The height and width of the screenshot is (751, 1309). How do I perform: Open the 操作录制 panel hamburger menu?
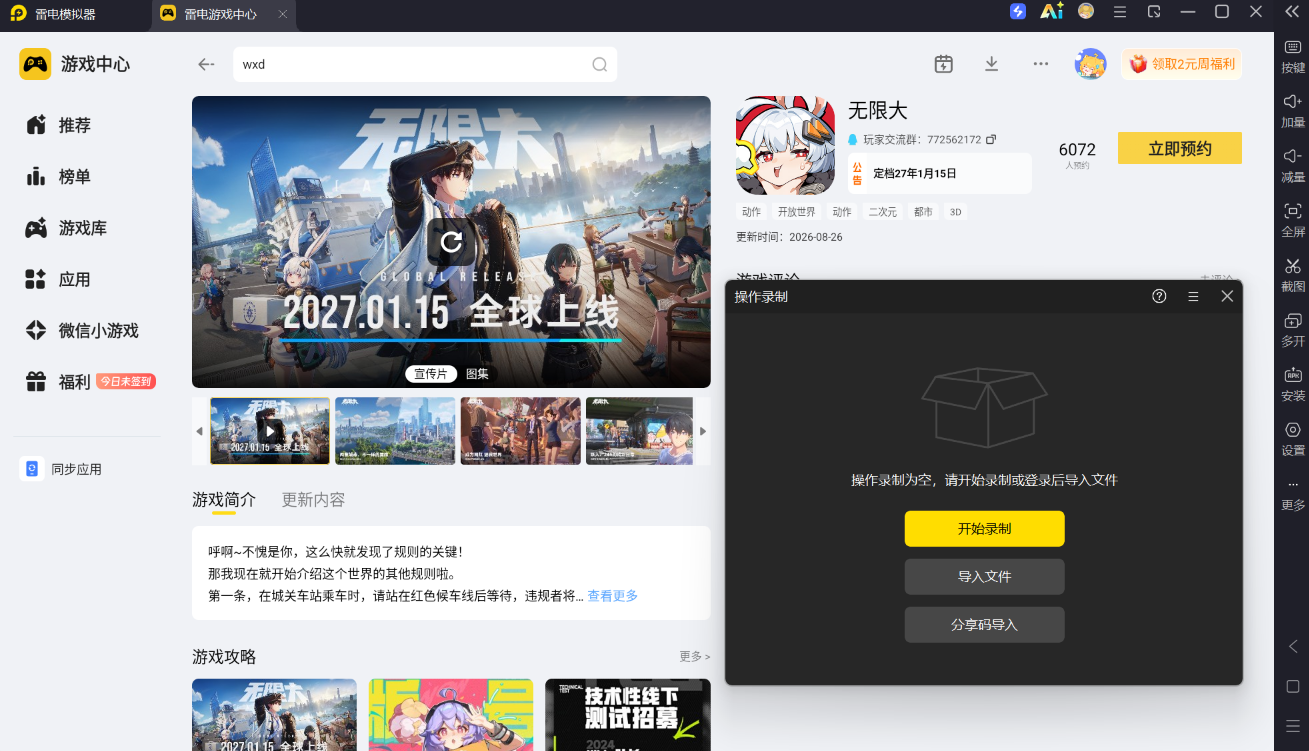pyautogui.click(x=1193, y=296)
